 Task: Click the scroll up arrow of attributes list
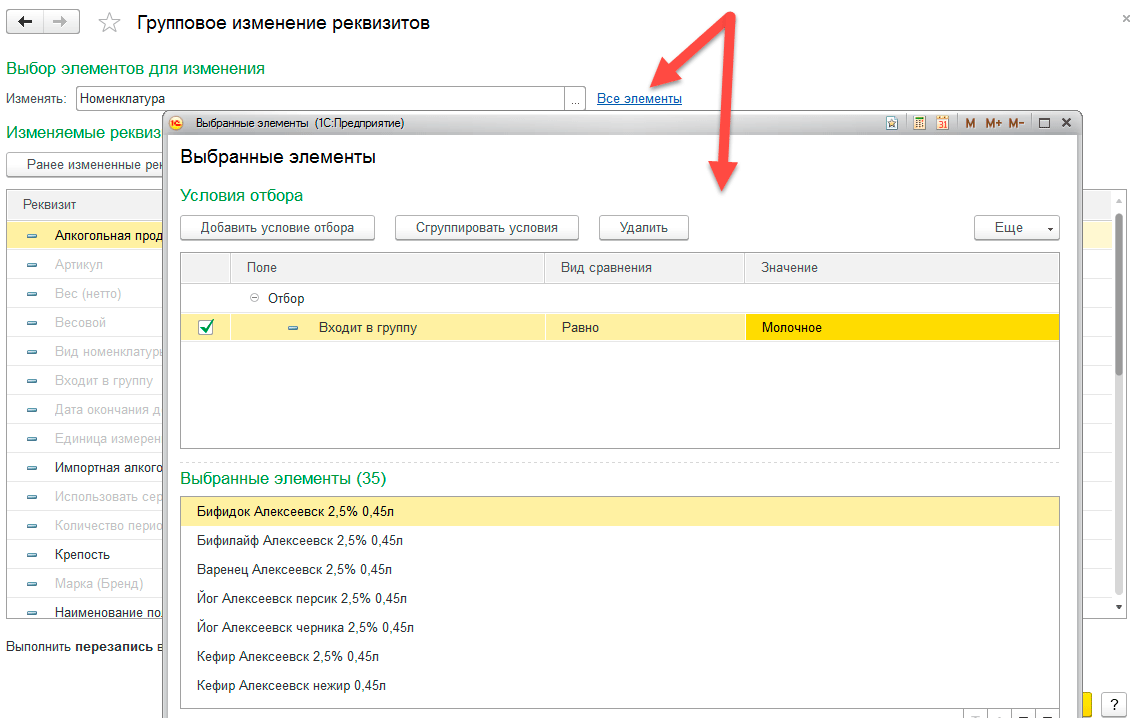[1119, 200]
